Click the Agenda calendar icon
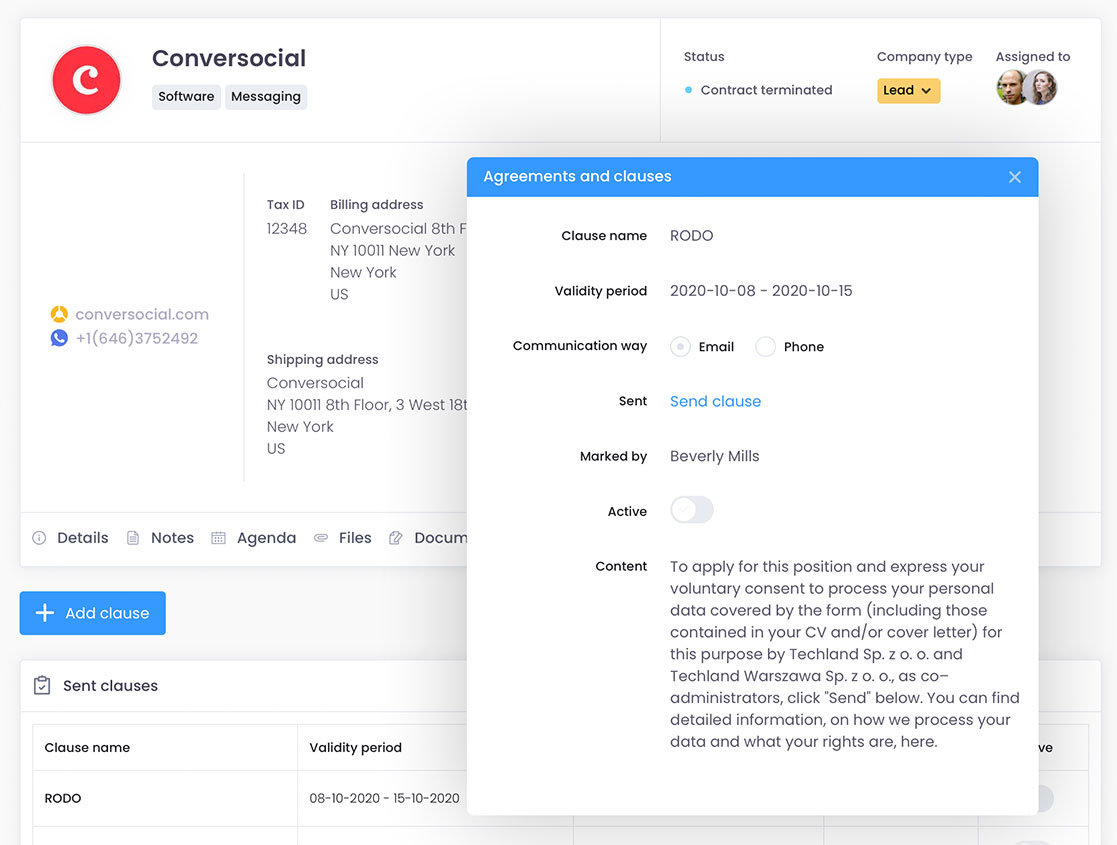Screen dimensions: 1117x845 (218, 538)
